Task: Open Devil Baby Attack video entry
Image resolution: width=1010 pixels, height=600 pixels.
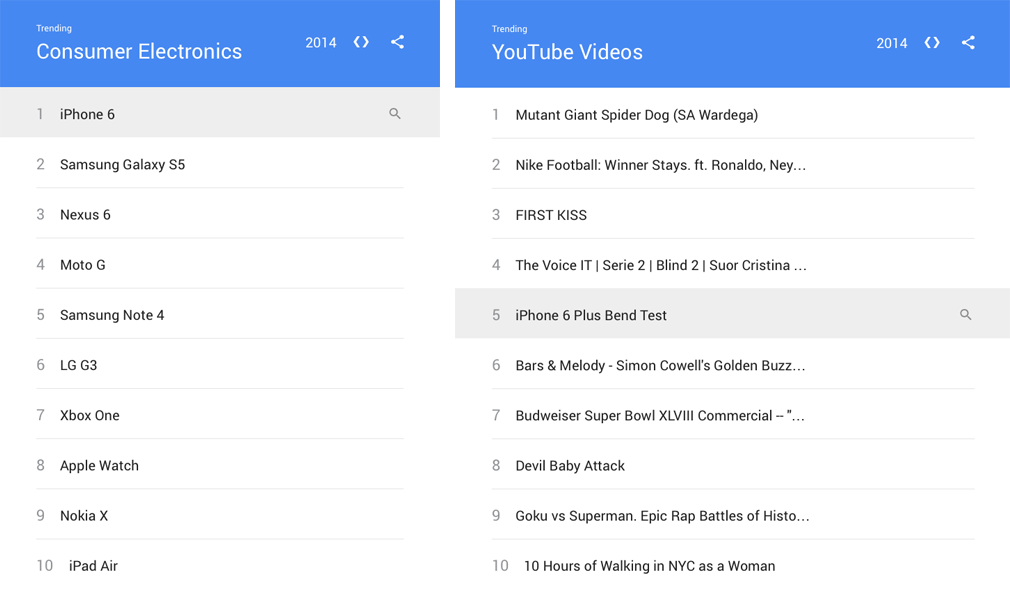Action: 570,466
